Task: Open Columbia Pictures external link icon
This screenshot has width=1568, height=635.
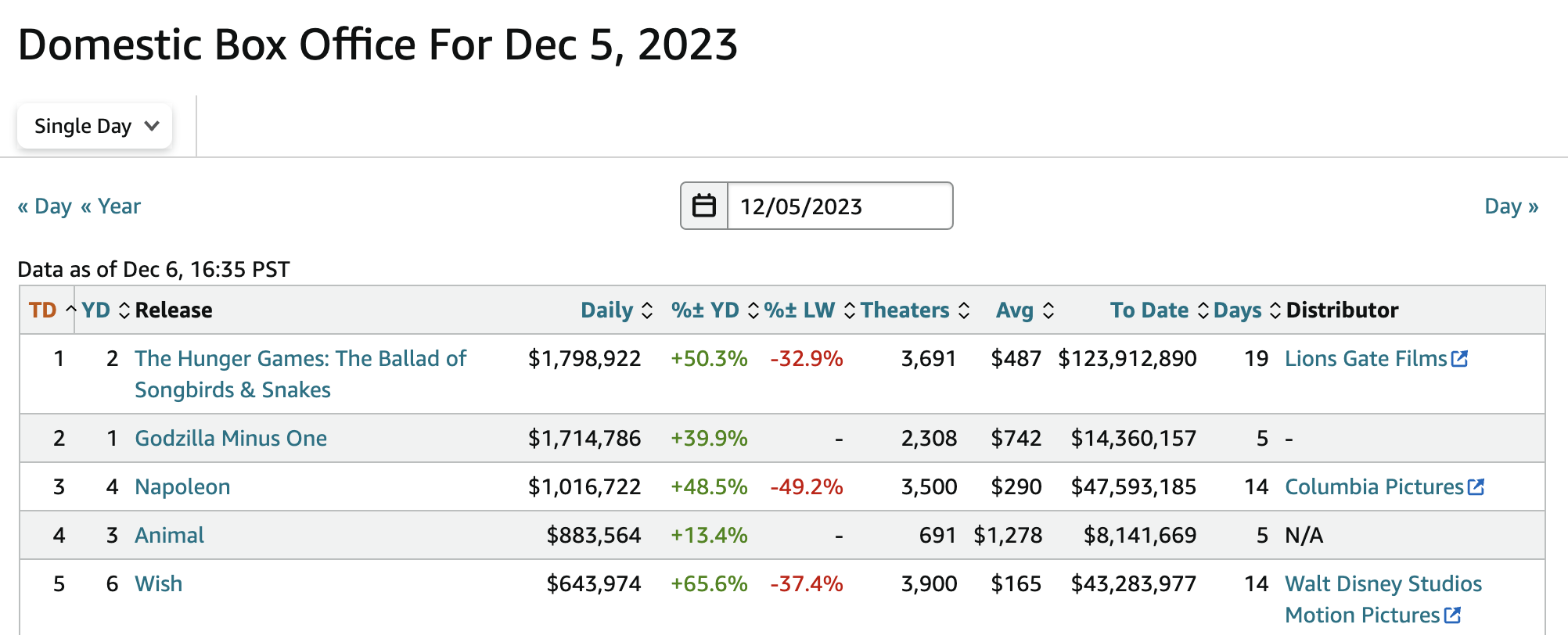Action: (1476, 487)
